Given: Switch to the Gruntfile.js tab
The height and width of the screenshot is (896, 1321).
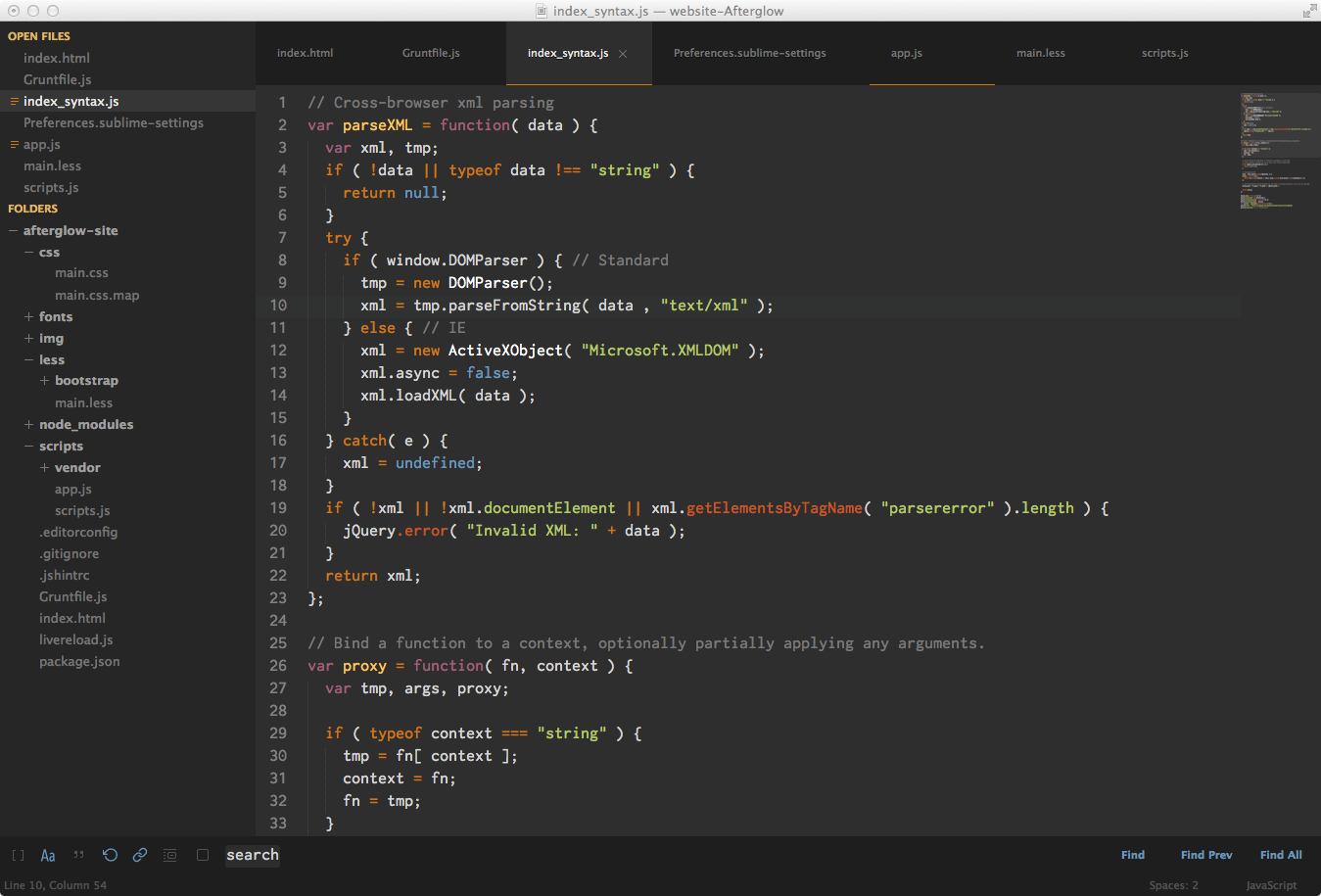Looking at the screenshot, I should (431, 53).
